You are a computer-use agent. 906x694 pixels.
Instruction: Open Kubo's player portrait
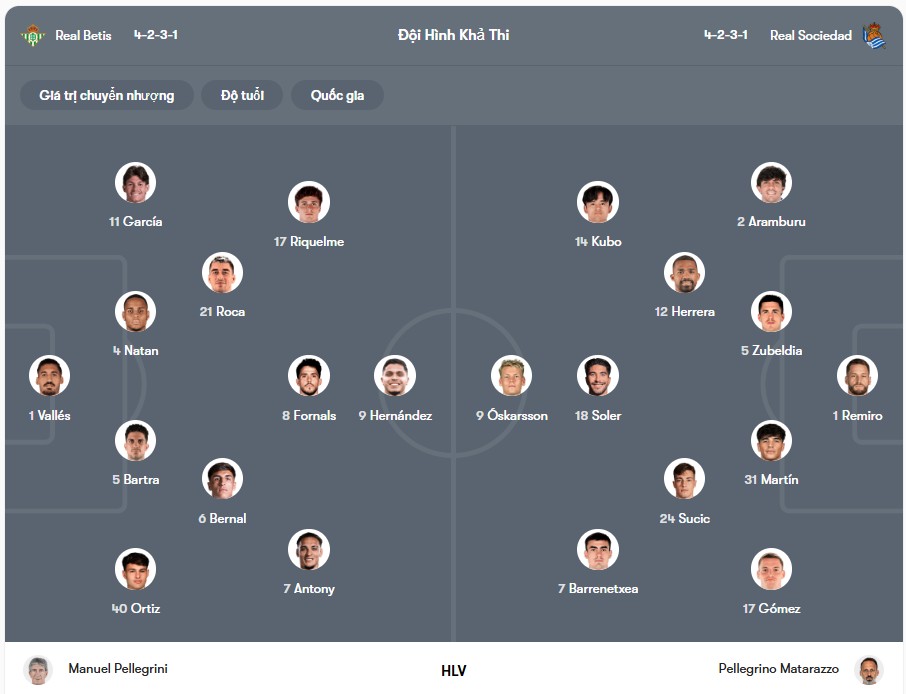pyautogui.click(x=598, y=202)
